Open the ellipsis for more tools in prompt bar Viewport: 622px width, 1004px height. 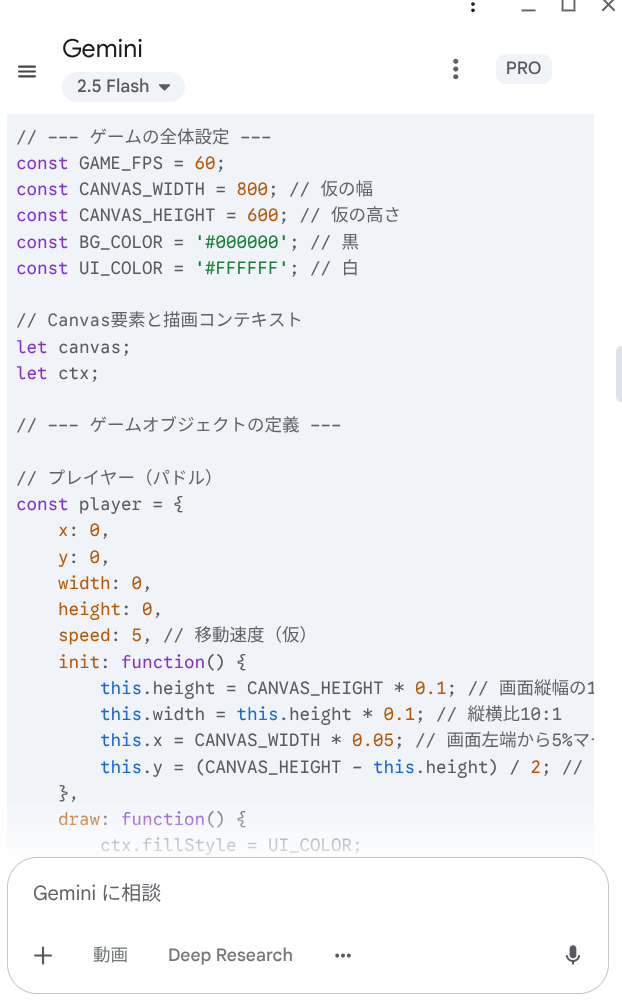click(x=343, y=955)
